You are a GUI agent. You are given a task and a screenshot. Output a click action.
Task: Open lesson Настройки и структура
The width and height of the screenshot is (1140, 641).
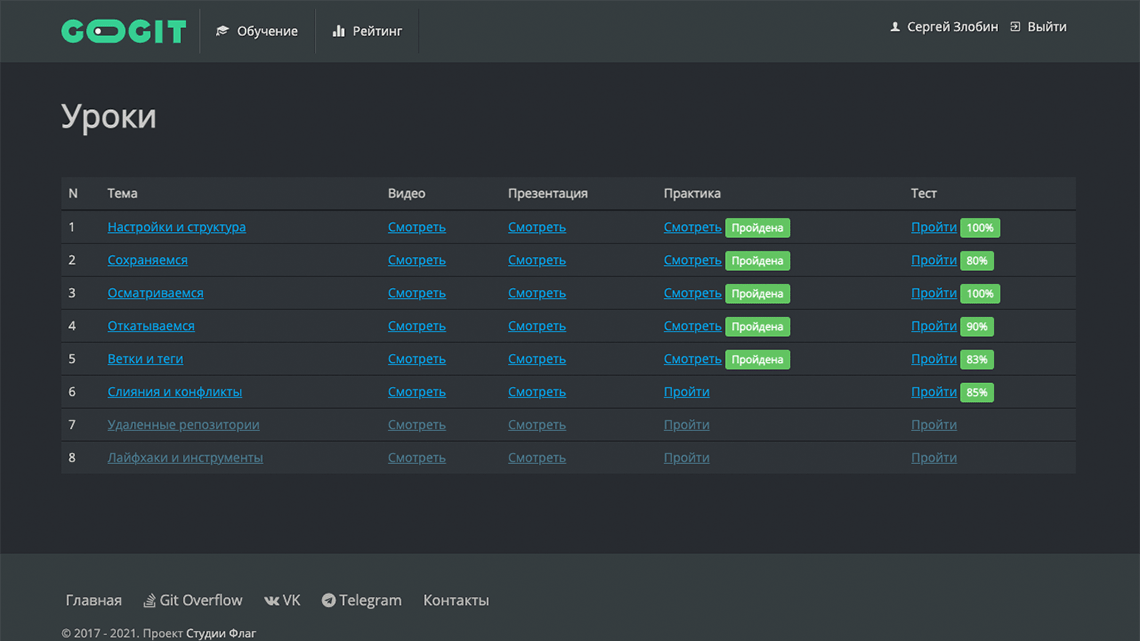click(176, 227)
